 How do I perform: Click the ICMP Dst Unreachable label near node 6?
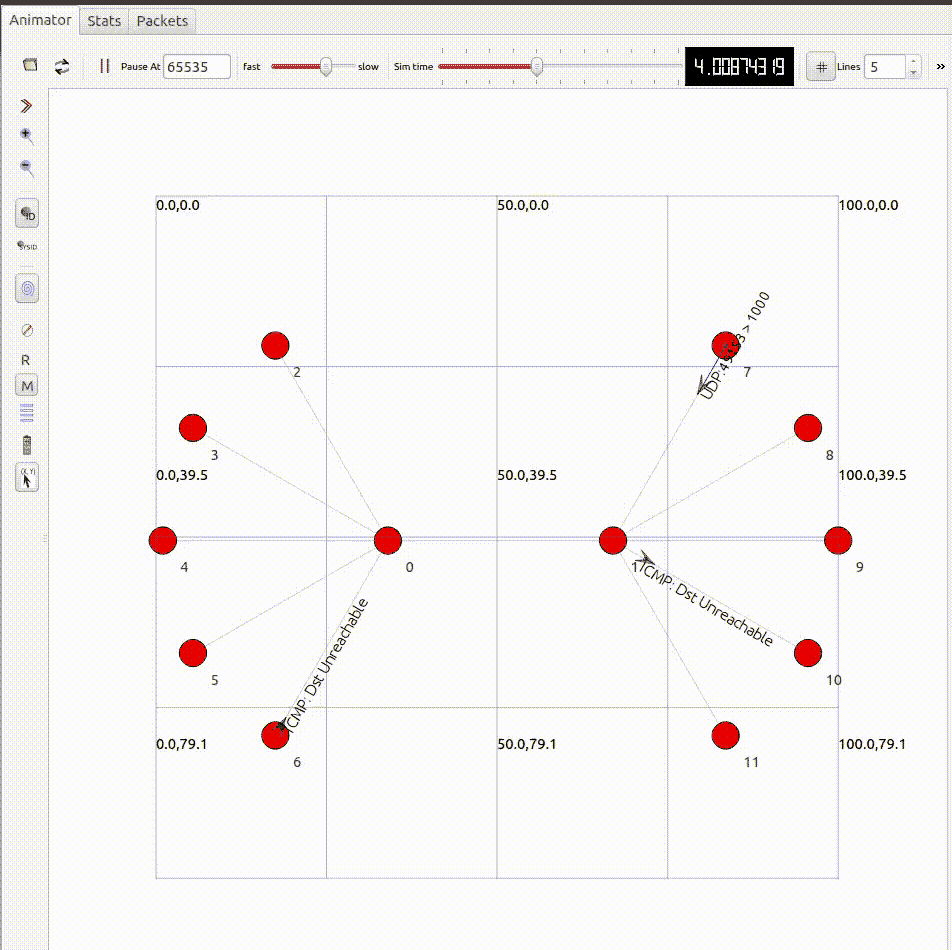(326, 665)
